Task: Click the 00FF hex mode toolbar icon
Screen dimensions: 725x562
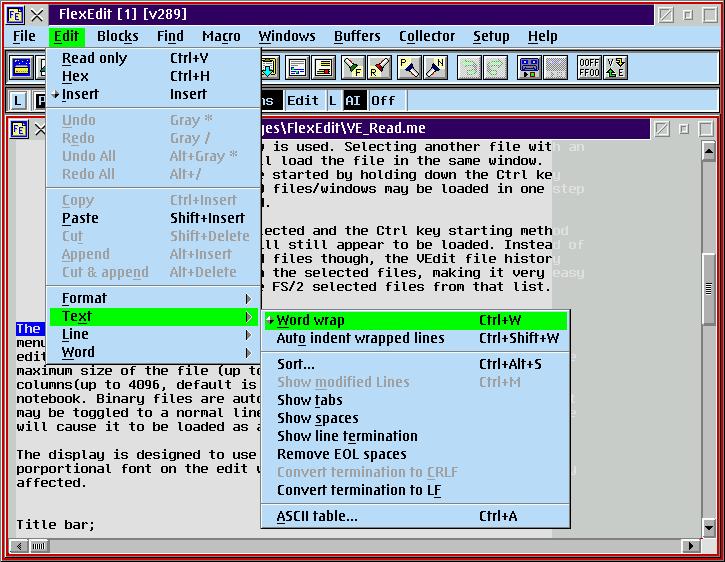Action: tap(590, 68)
